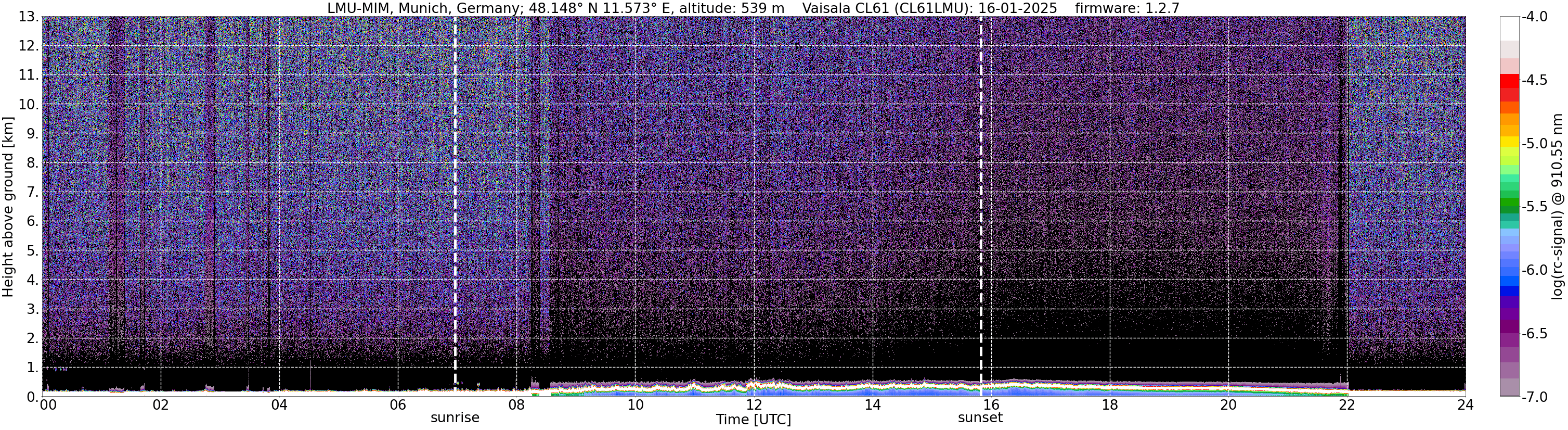Click the y-axis tick label 1.

coord(33,368)
